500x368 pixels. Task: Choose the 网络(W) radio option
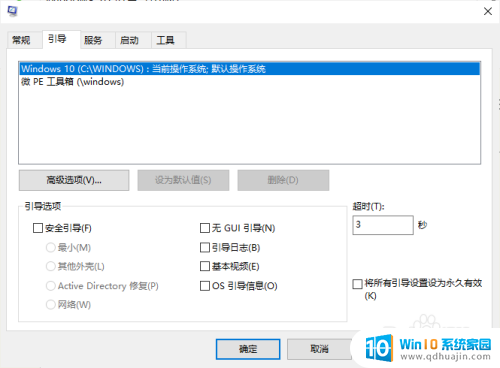(51, 304)
